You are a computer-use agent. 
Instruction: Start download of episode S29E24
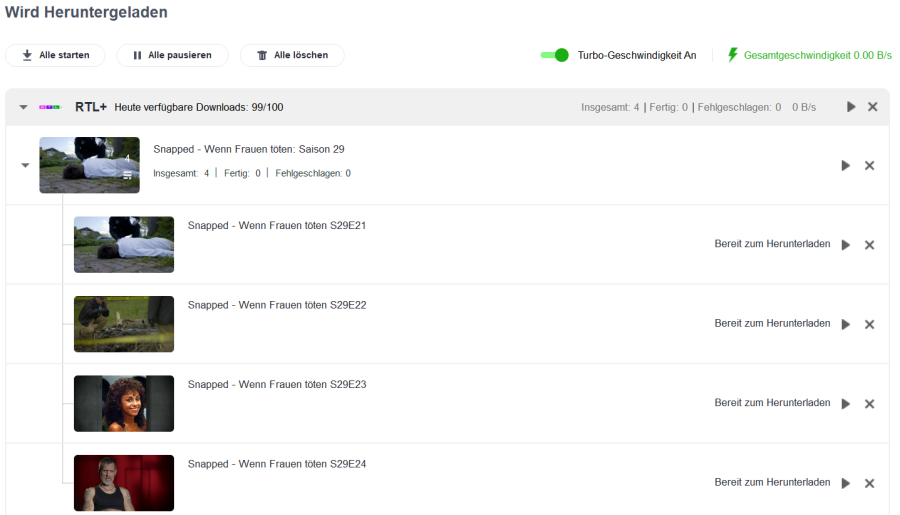[846, 483]
